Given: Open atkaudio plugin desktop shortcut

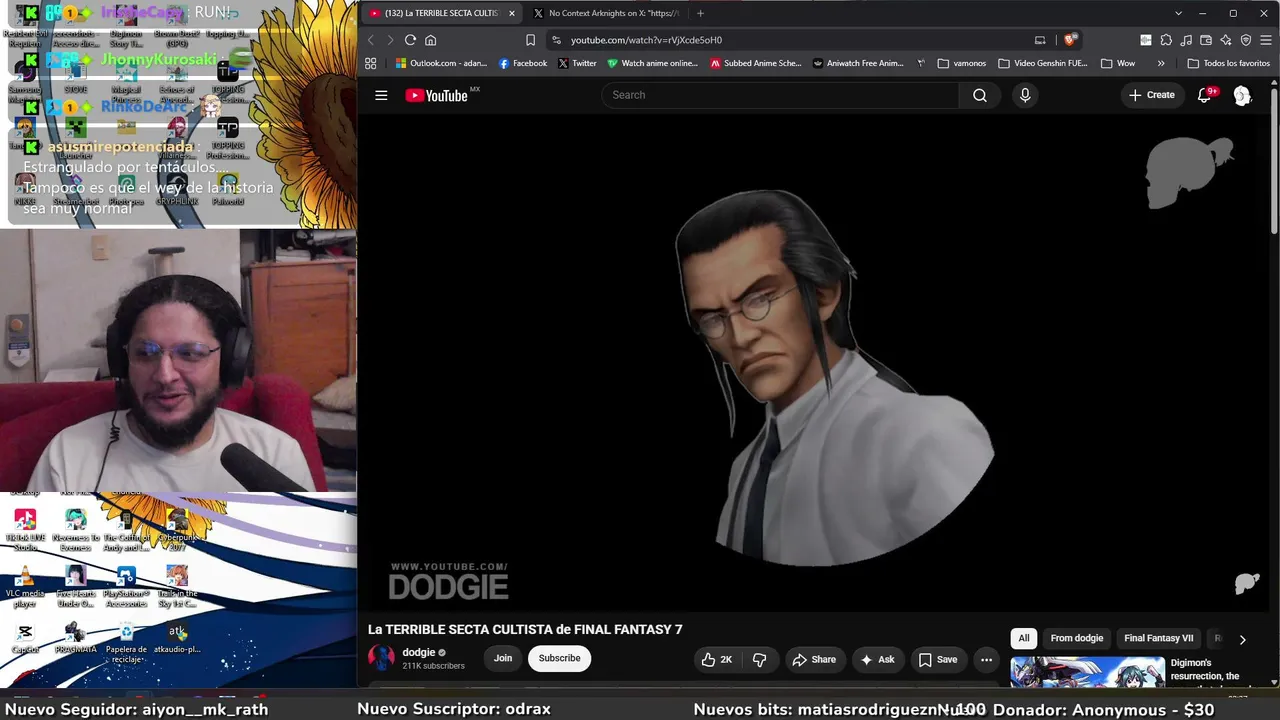Looking at the screenshot, I should [177, 639].
